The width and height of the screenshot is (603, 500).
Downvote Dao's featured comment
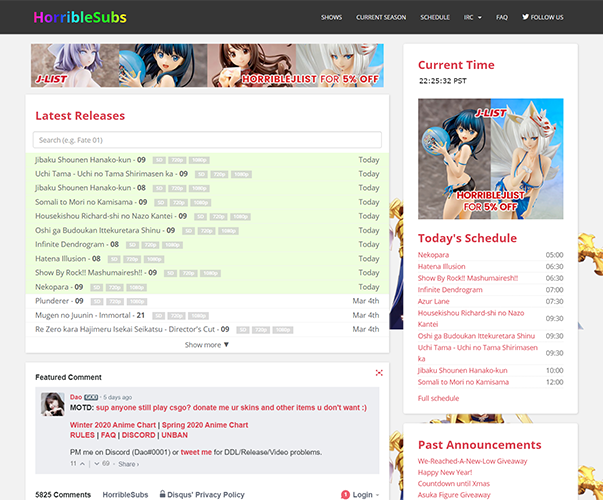click(x=97, y=464)
